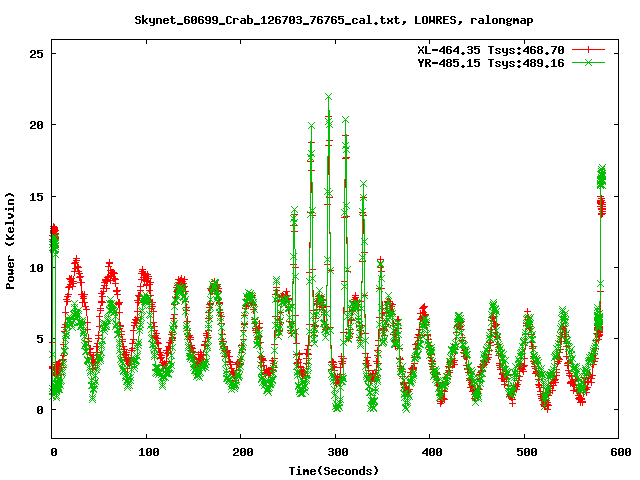Click the y-axis tick label 20
The image size is (640, 480).
(36, 125)
